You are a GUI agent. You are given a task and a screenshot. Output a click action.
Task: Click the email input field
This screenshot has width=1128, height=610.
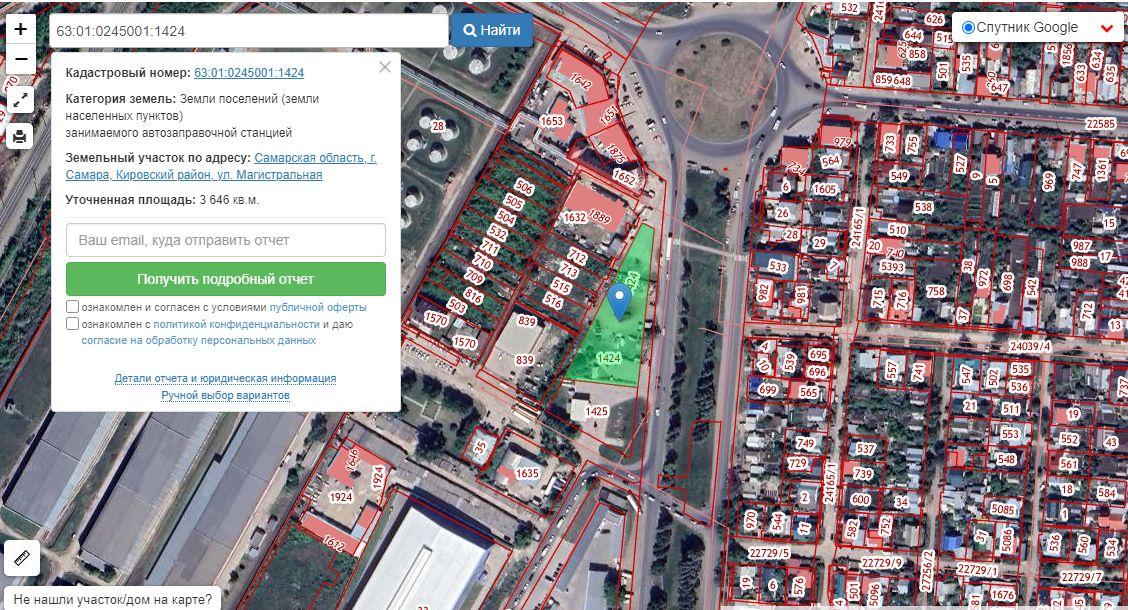point(226,240)
